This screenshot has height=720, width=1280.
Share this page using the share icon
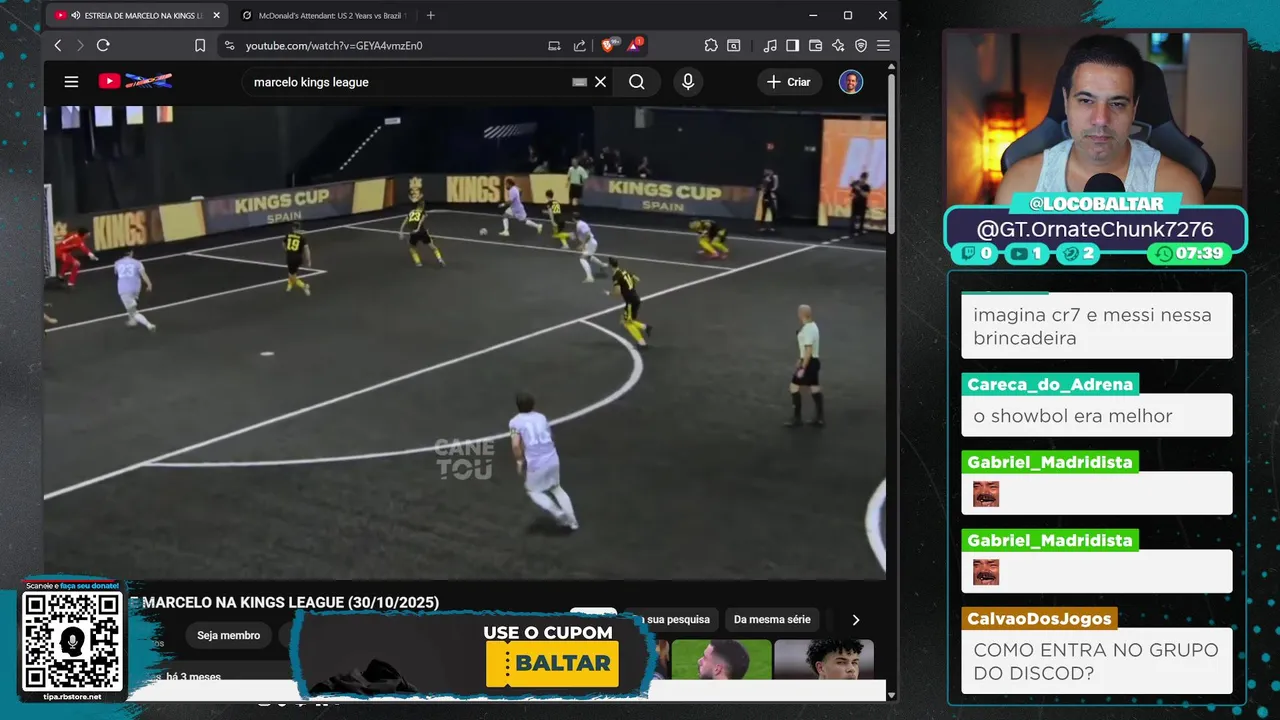point(580,45)
